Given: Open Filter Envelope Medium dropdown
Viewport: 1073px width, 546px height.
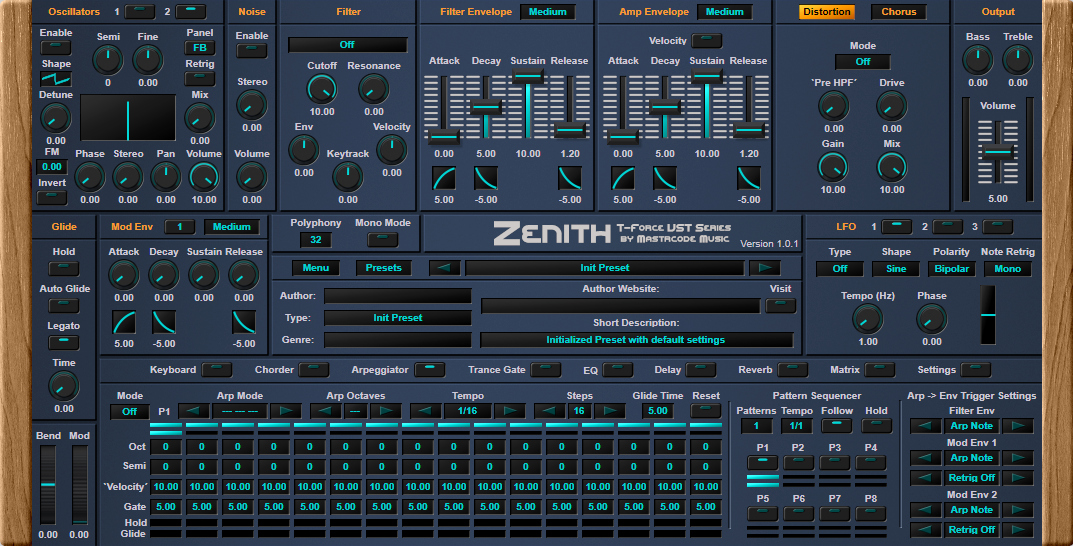Looking at the screenshot, I should point(547,12).
